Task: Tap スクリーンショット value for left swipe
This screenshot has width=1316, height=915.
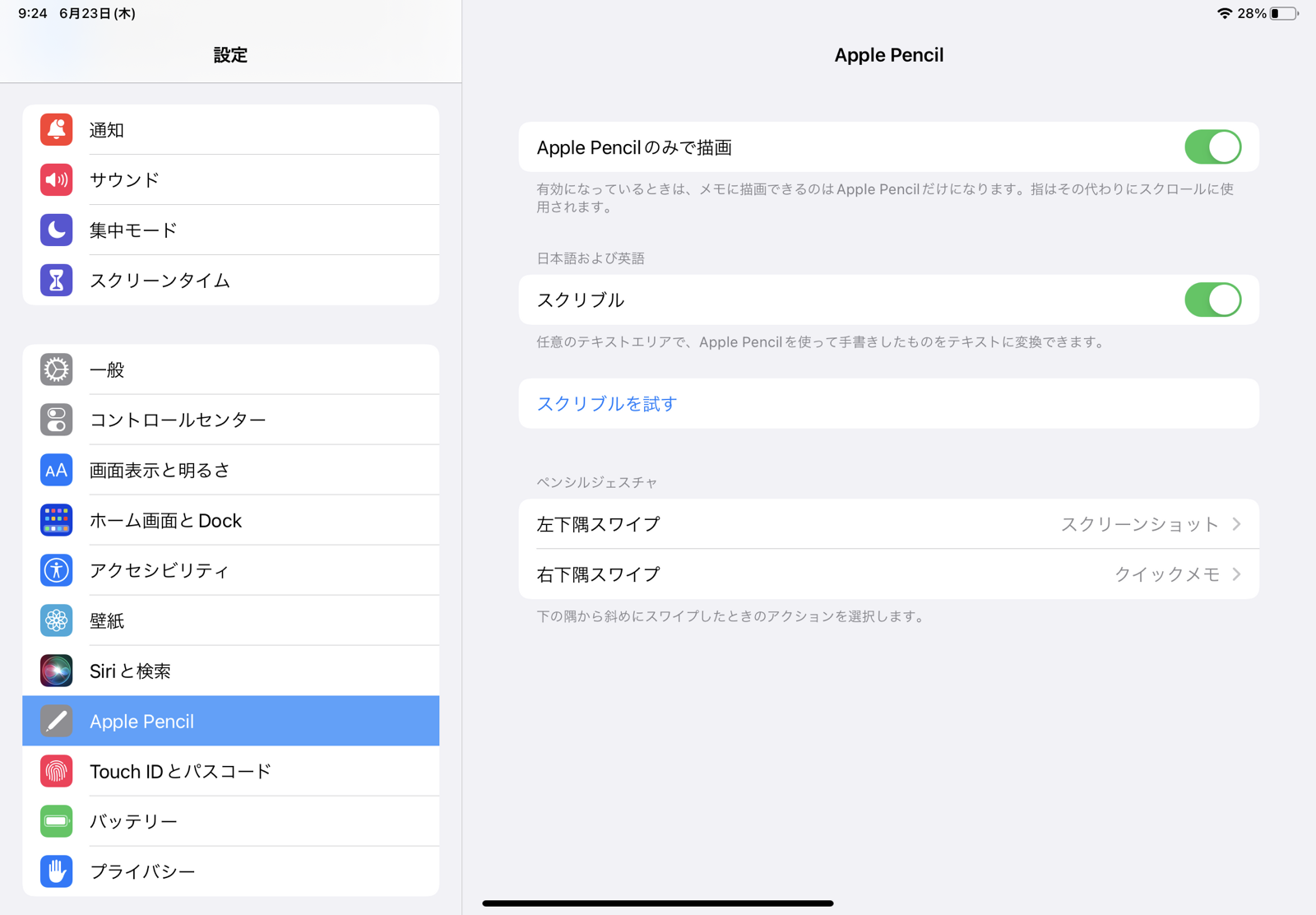Action: coord(1139,524)
